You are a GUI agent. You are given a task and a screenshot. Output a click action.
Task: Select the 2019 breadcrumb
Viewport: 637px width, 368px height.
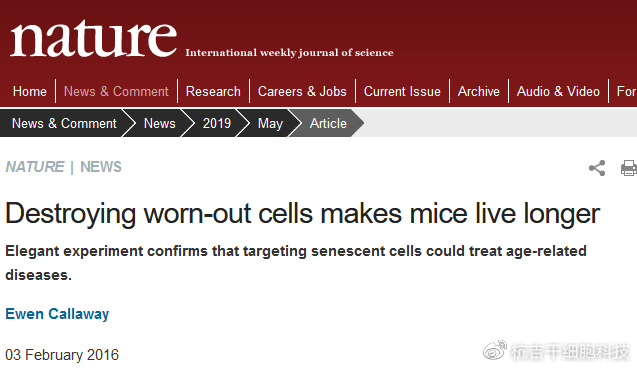[x=217, y=123]
